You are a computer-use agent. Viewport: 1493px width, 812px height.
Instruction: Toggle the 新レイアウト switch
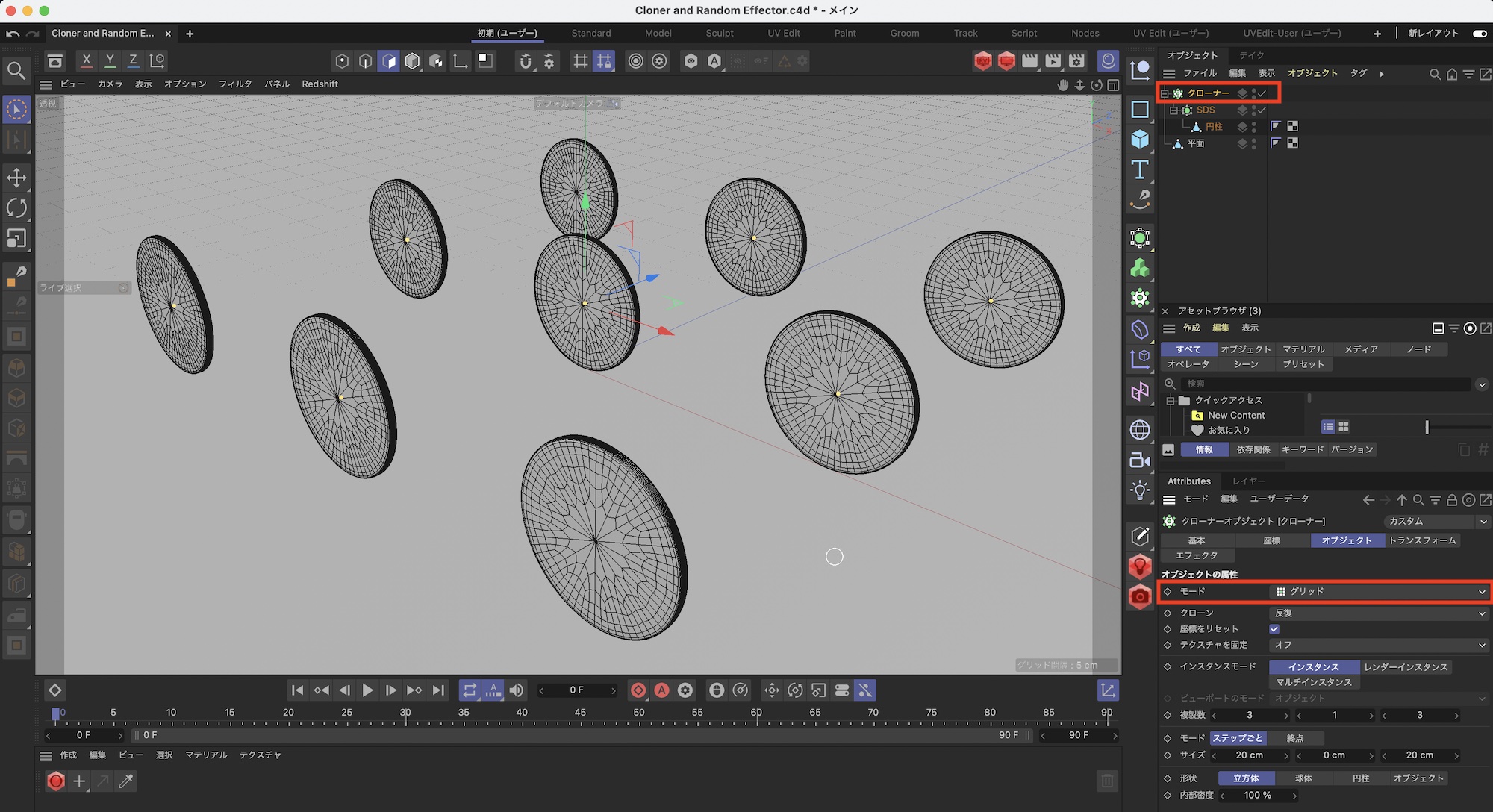click(1479, 34)
